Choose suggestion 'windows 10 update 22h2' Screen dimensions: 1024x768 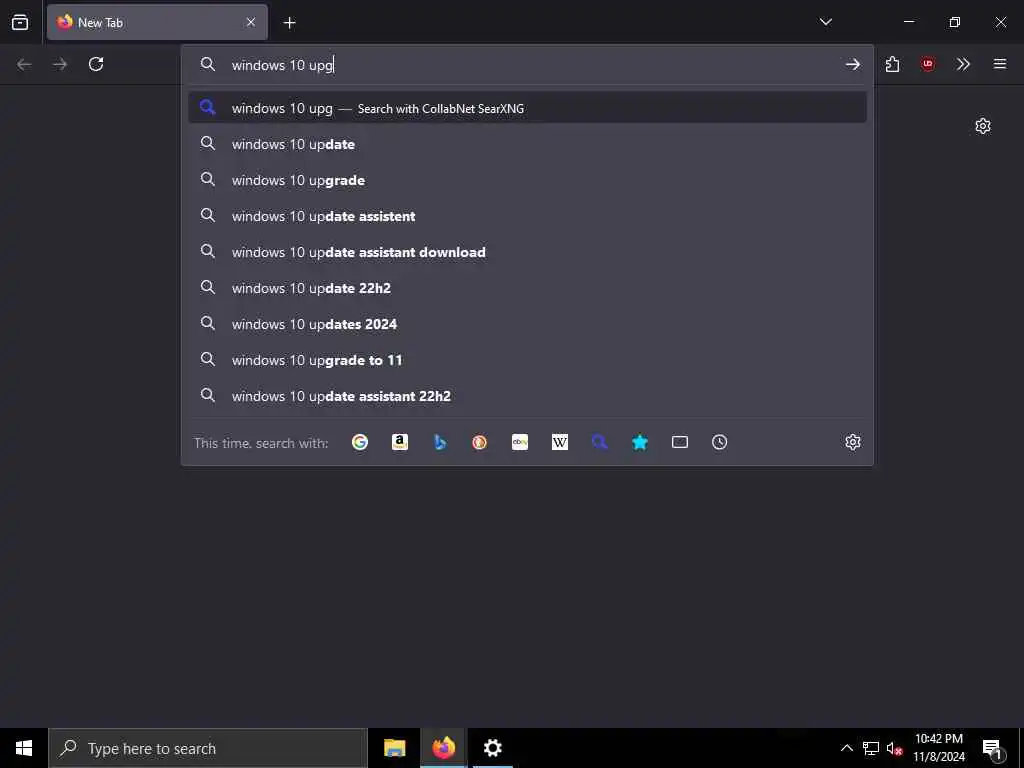point(527,287)
